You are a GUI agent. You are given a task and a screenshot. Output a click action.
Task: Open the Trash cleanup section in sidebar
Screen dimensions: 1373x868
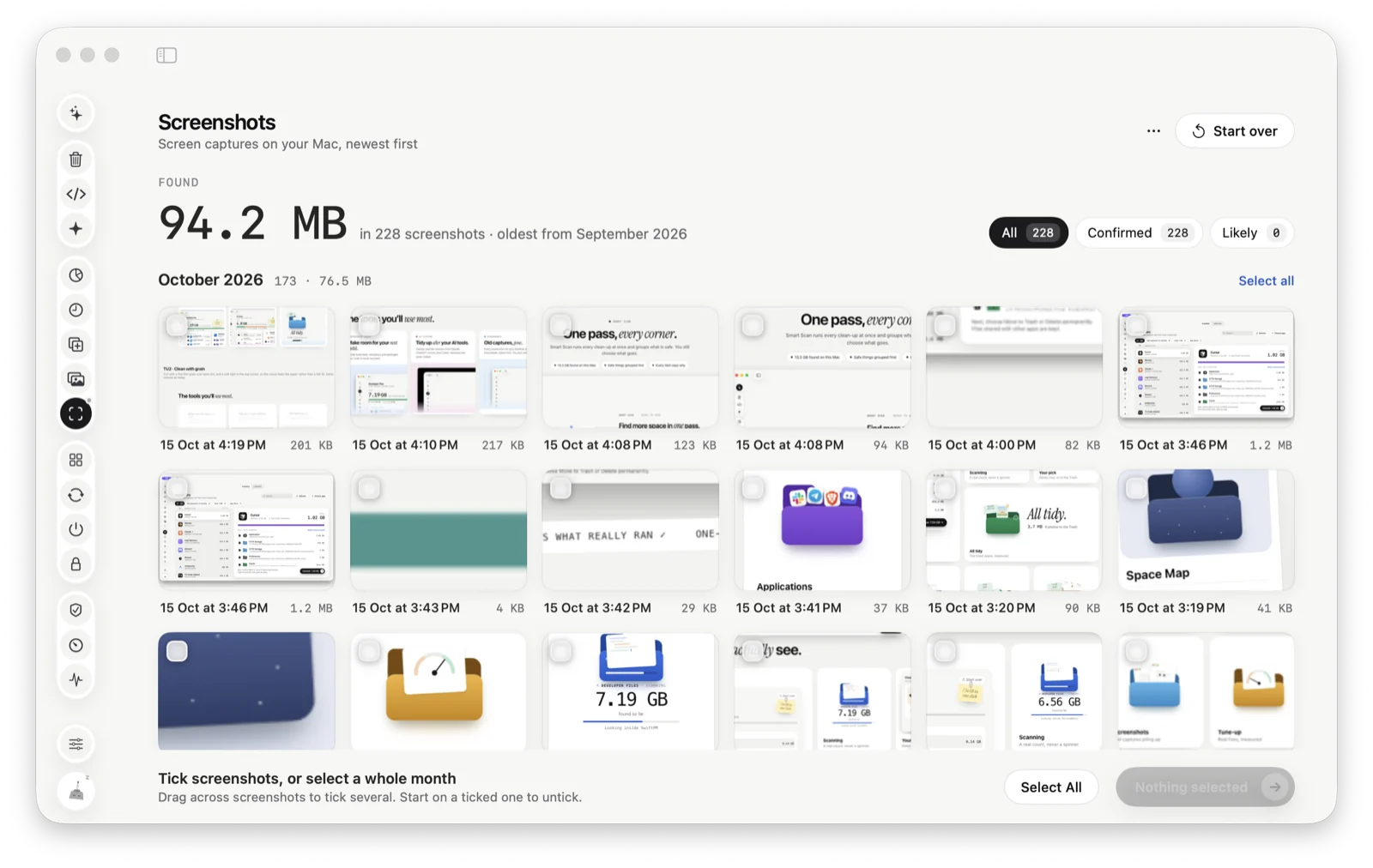76,160
